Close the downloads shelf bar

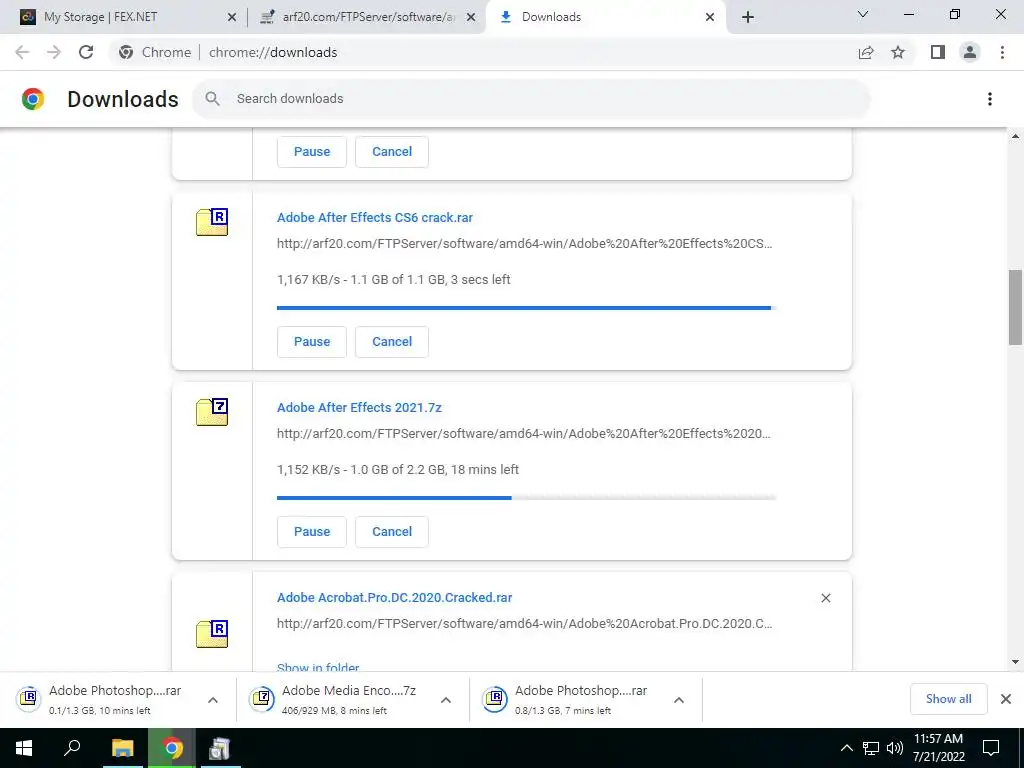pyautogui.click(x=1006, y=699)
